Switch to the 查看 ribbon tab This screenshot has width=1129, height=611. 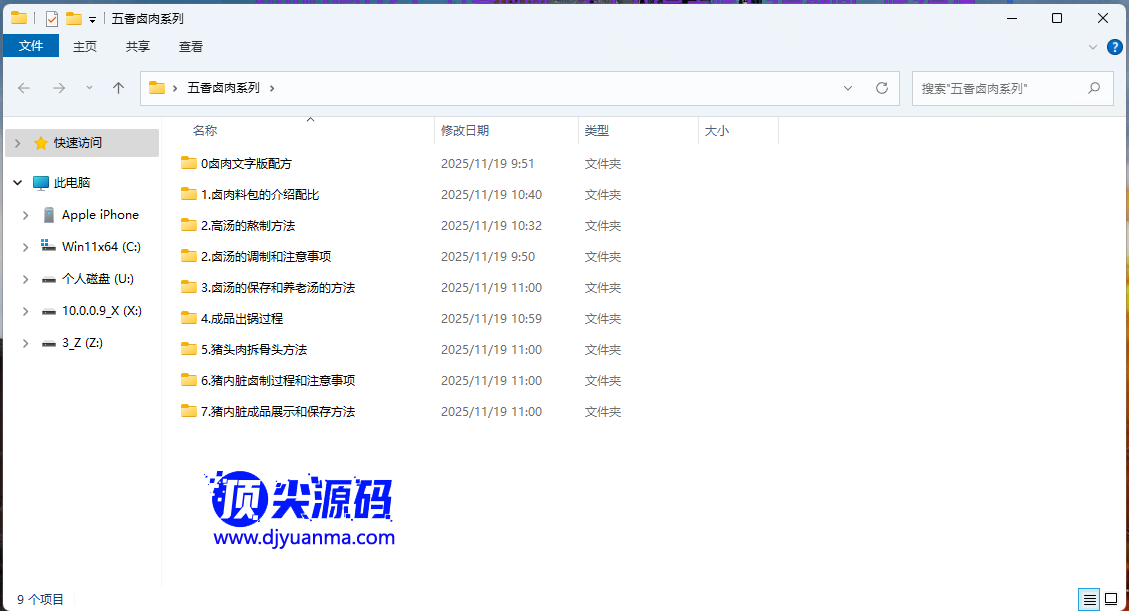(x=191, y=46)
